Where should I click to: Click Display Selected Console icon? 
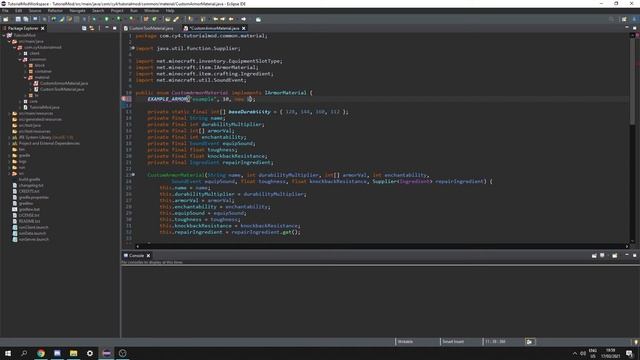pos(602,256)
